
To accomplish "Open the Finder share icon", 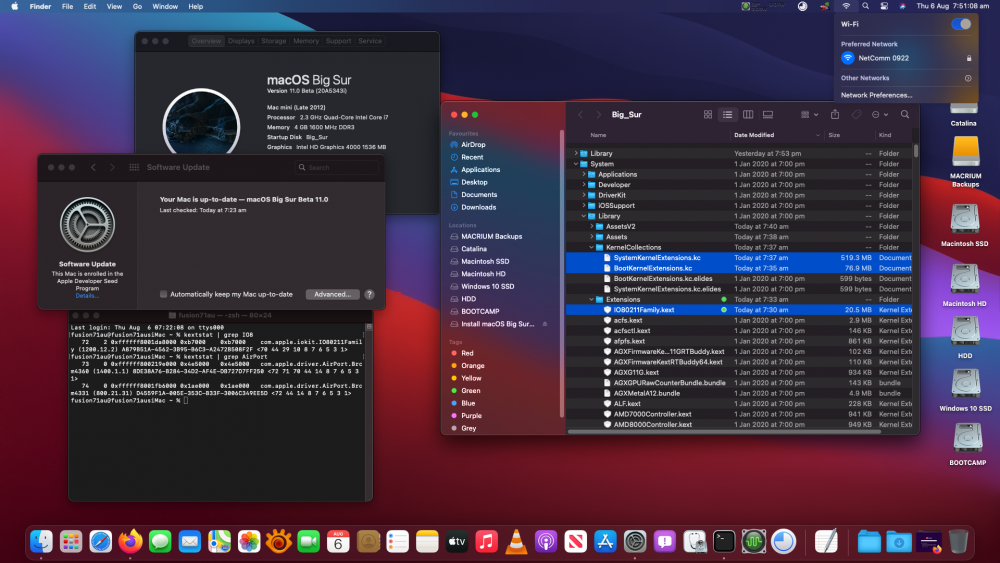I will coord(835,114).
